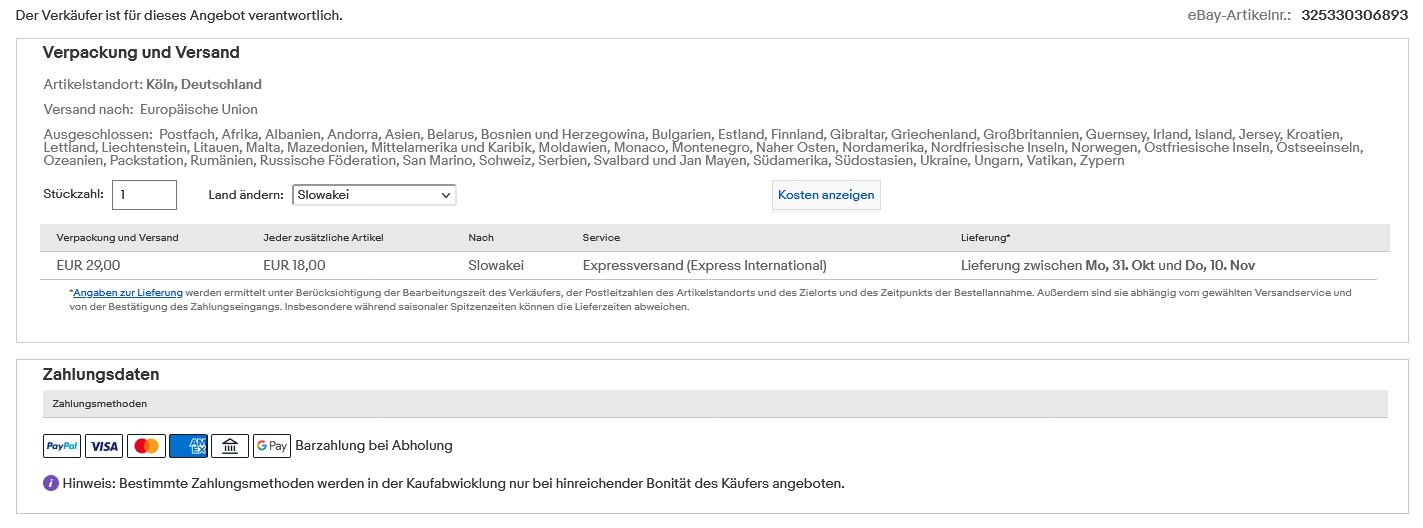This screenshot has width=1423, height=528.
Task: Click the Google Pay icon
Action: pyautogui.click(x=272, y=446)
